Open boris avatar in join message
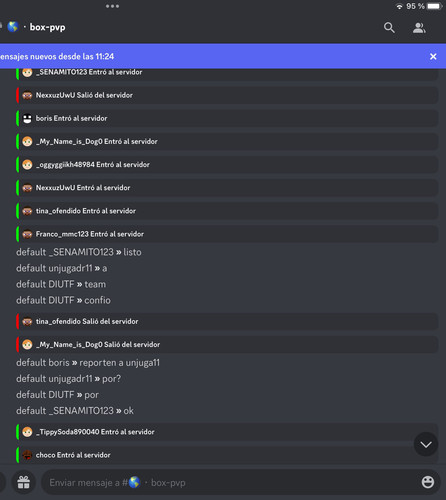446x500 pixels. click(x=27, y=118)
